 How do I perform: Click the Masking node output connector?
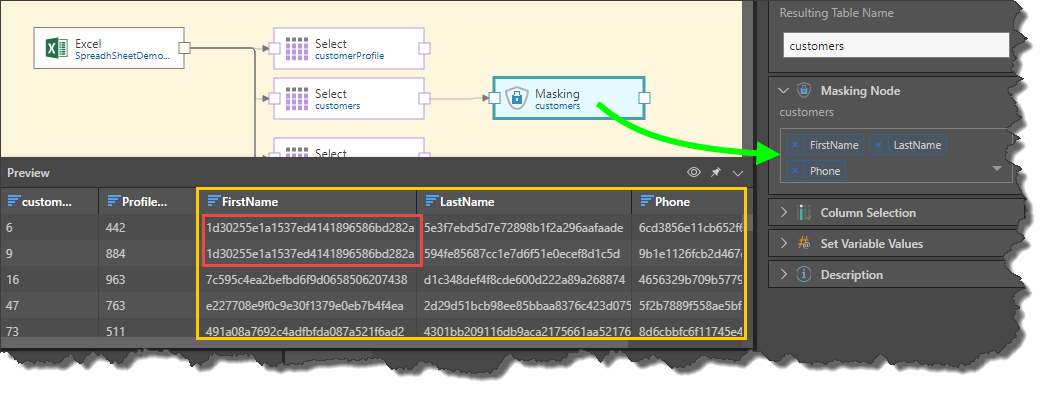pyautogui.click(x=644, y=98)
